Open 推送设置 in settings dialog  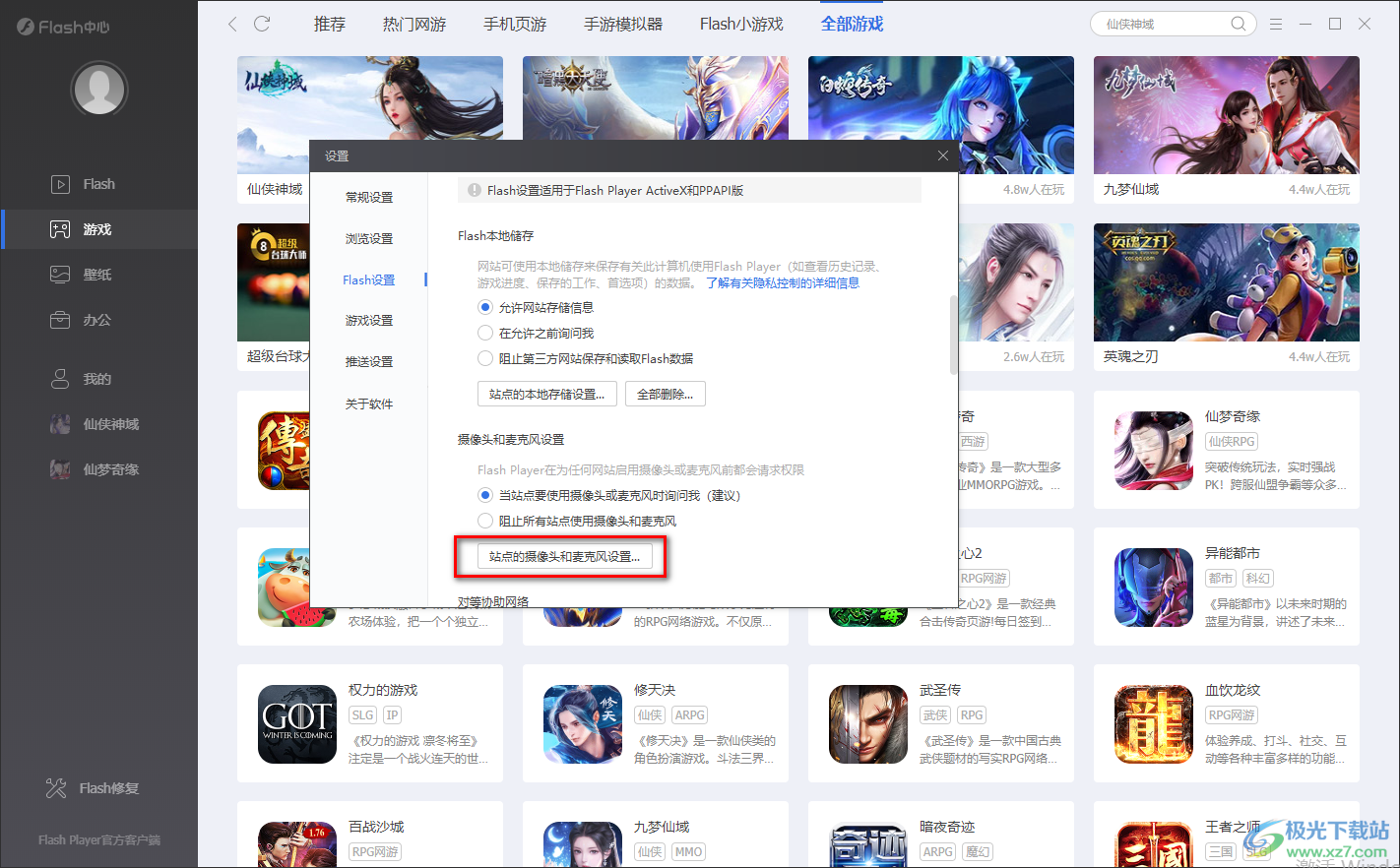[369, 362]
